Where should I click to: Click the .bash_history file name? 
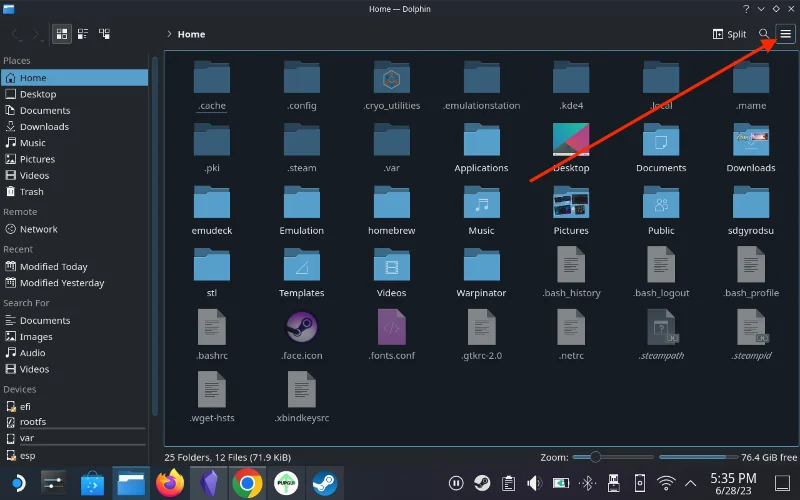pyautogui.click(x=571, y=293)
